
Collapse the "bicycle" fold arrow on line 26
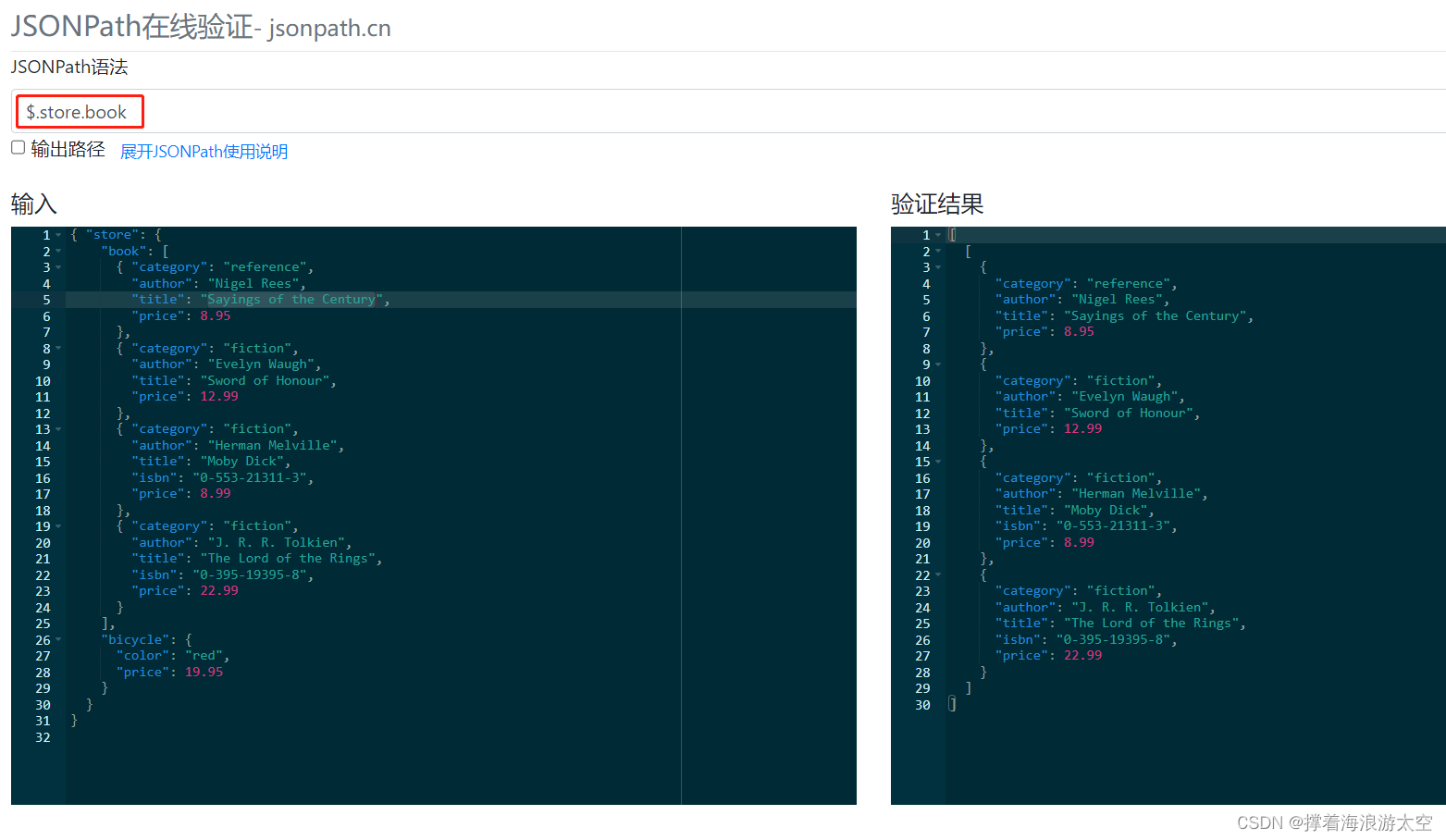(58, 640)
